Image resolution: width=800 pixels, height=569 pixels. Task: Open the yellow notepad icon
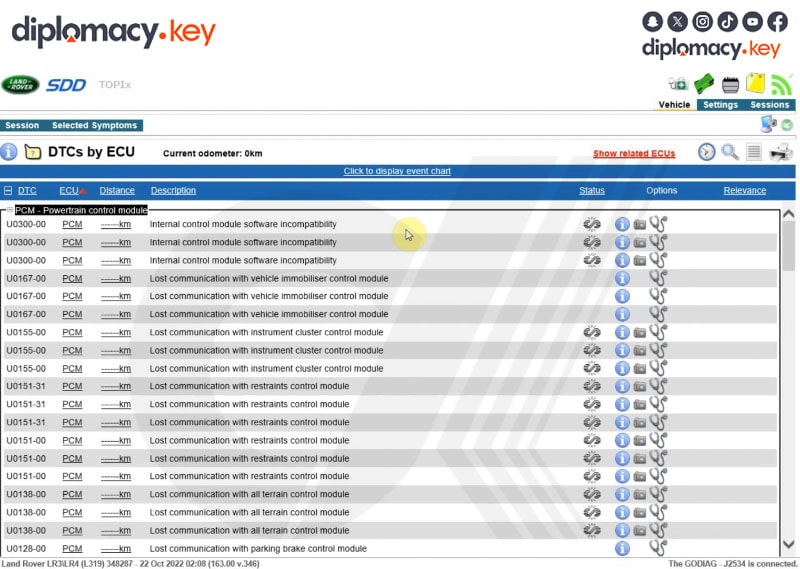click(756, 84)
